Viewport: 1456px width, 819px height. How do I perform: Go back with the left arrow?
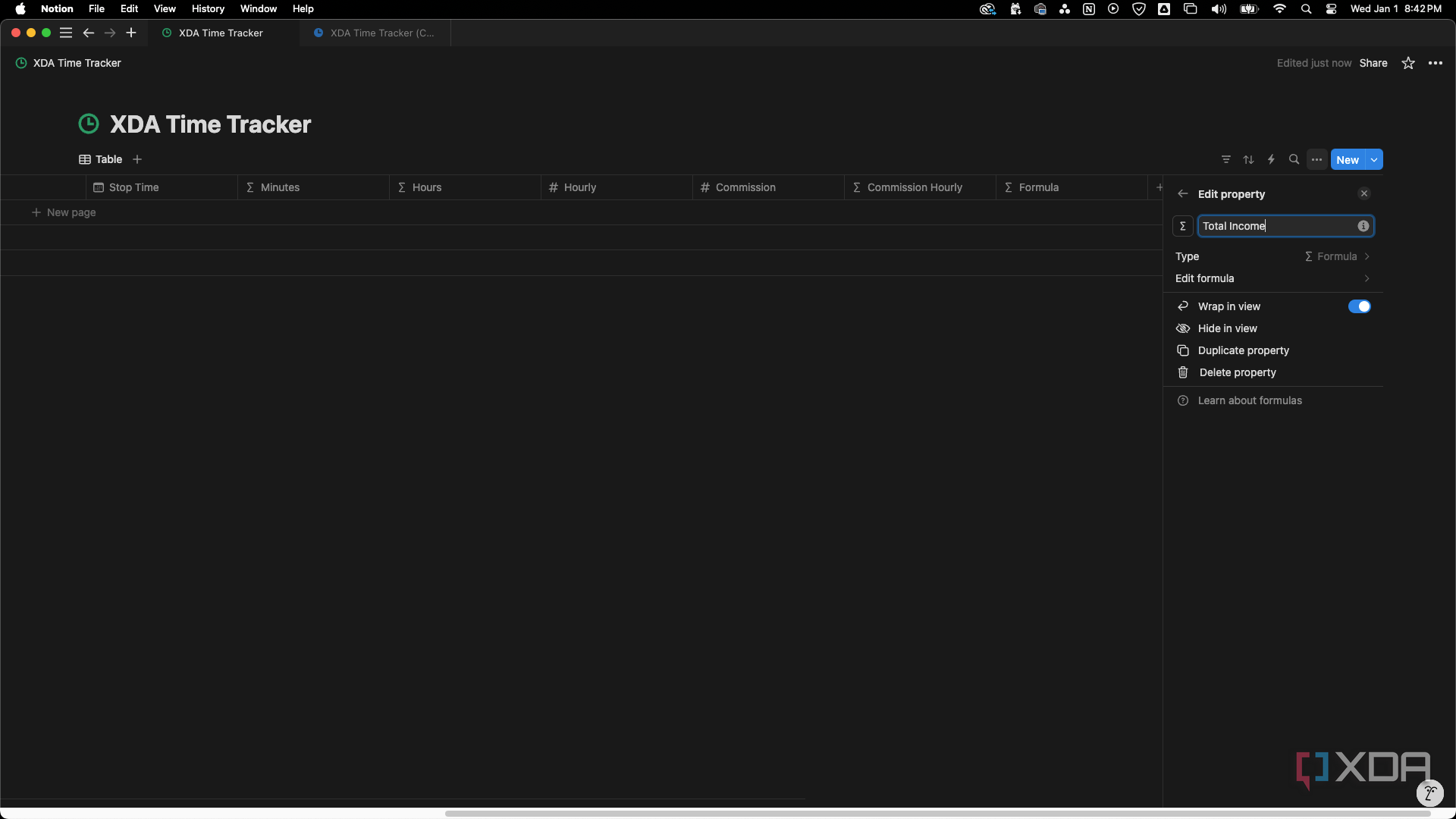pos(88,33)
